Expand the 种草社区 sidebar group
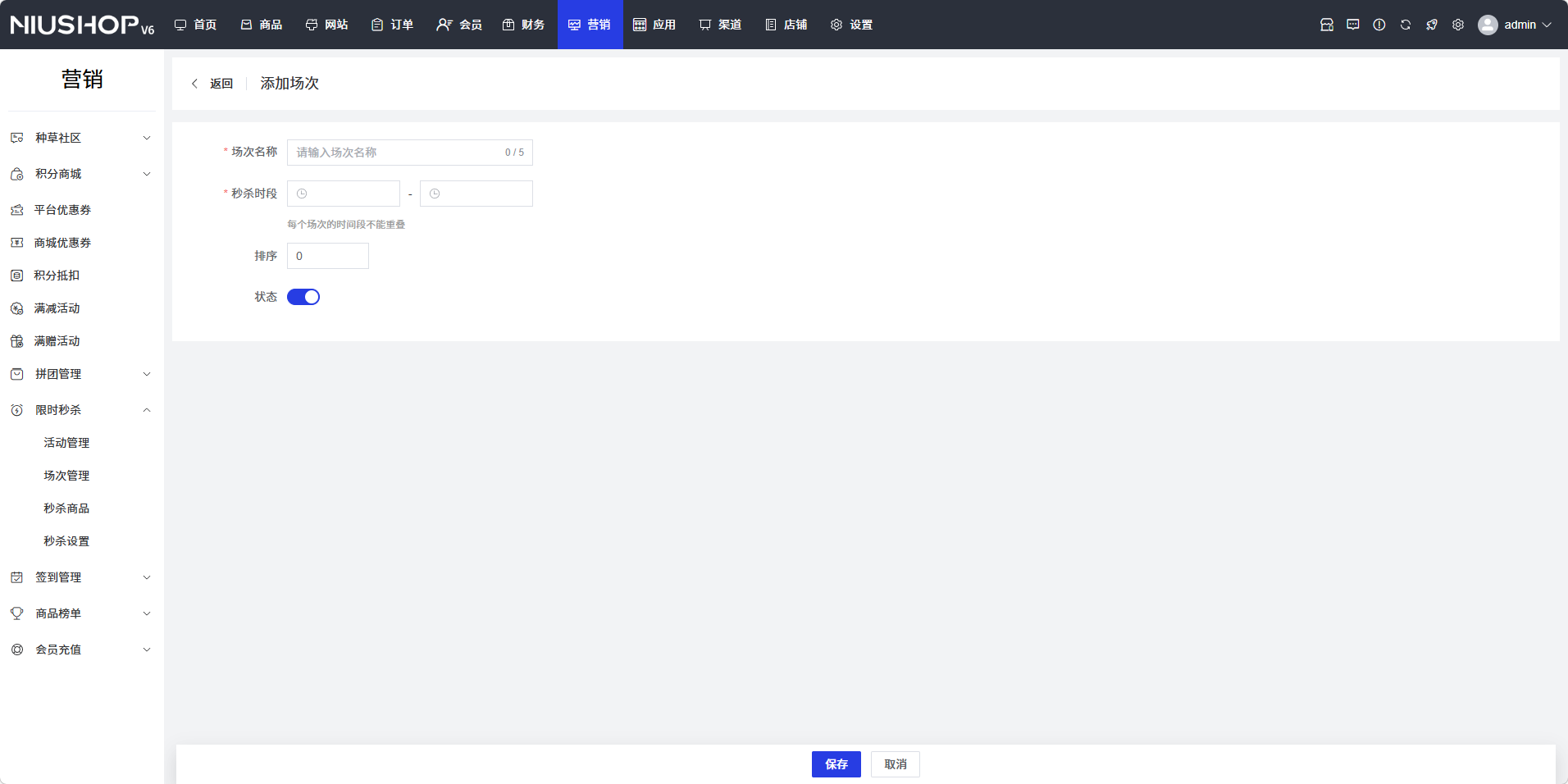Viewport: 1568px width, 784px height. point(82,138)
